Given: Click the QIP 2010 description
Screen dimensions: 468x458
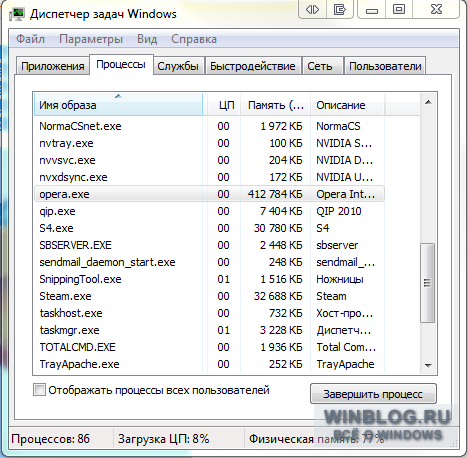Looking at the screenshot, I should tap(339, 211).
